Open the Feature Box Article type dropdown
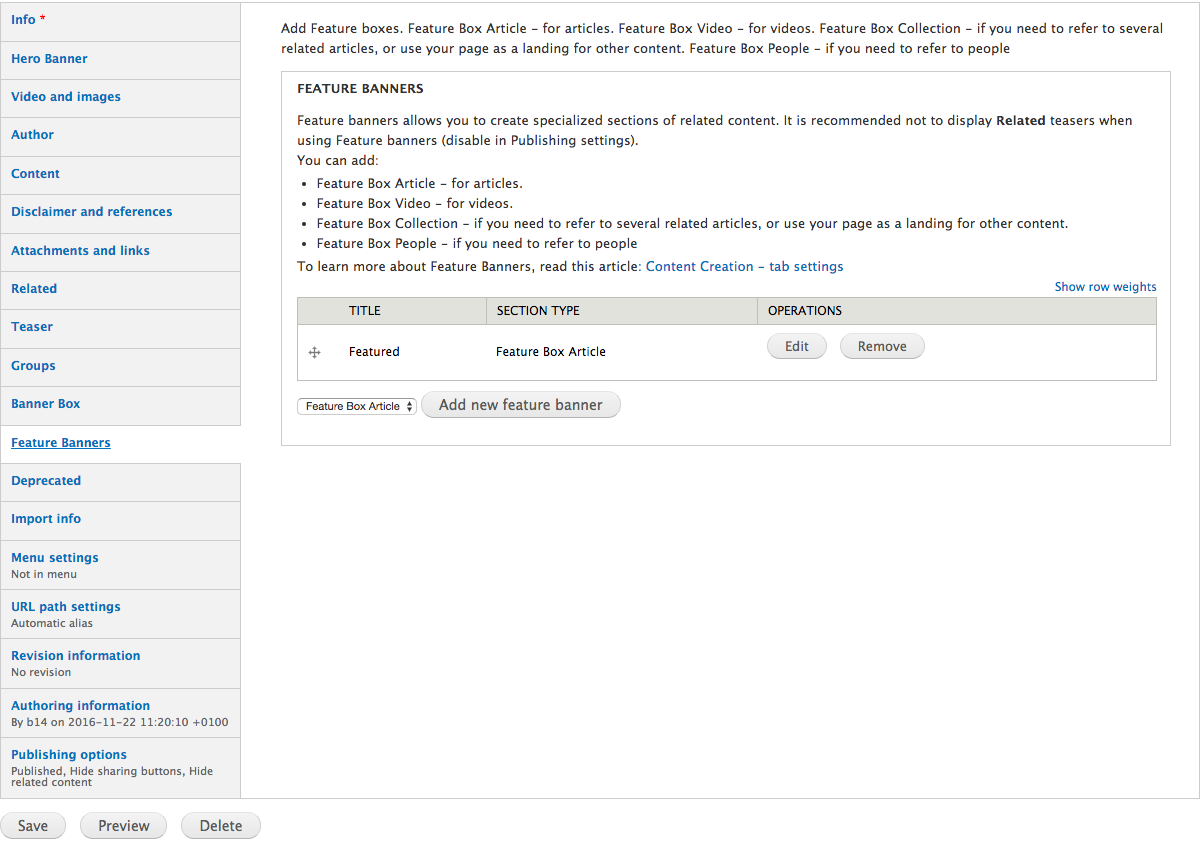Viewport: 1201px width, 844px height. (357, 406)
